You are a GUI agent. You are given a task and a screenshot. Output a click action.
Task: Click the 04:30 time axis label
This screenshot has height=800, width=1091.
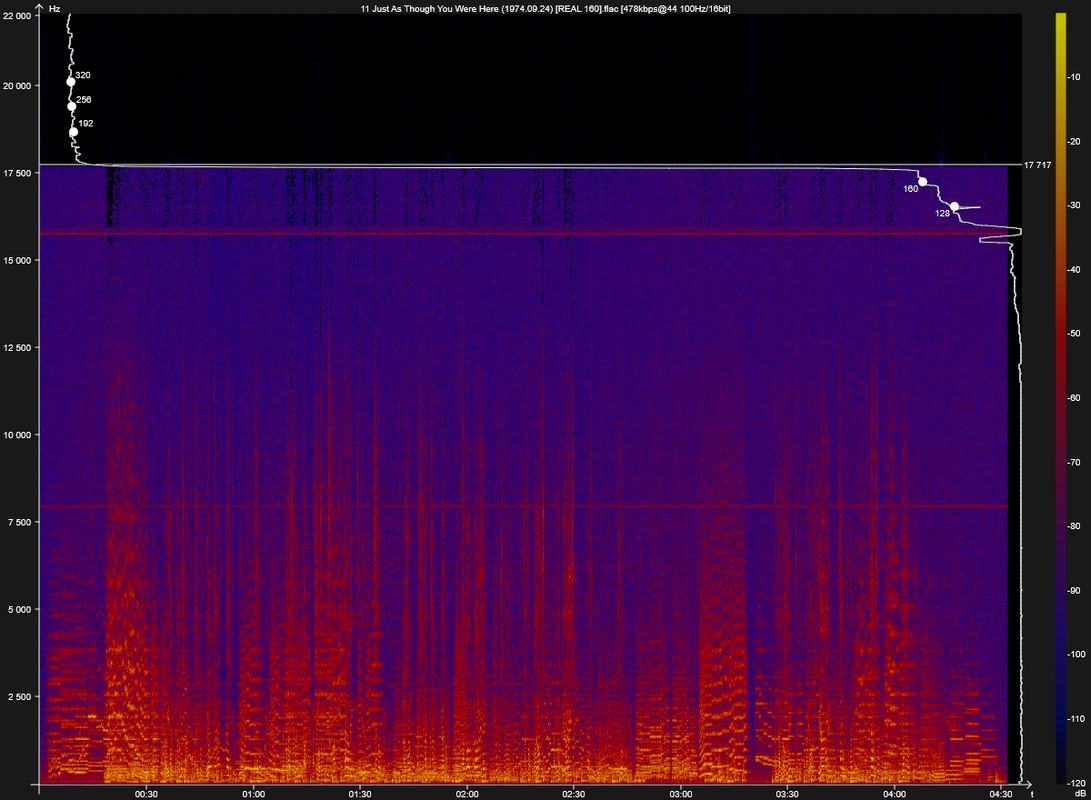[x=1001, y=794]
